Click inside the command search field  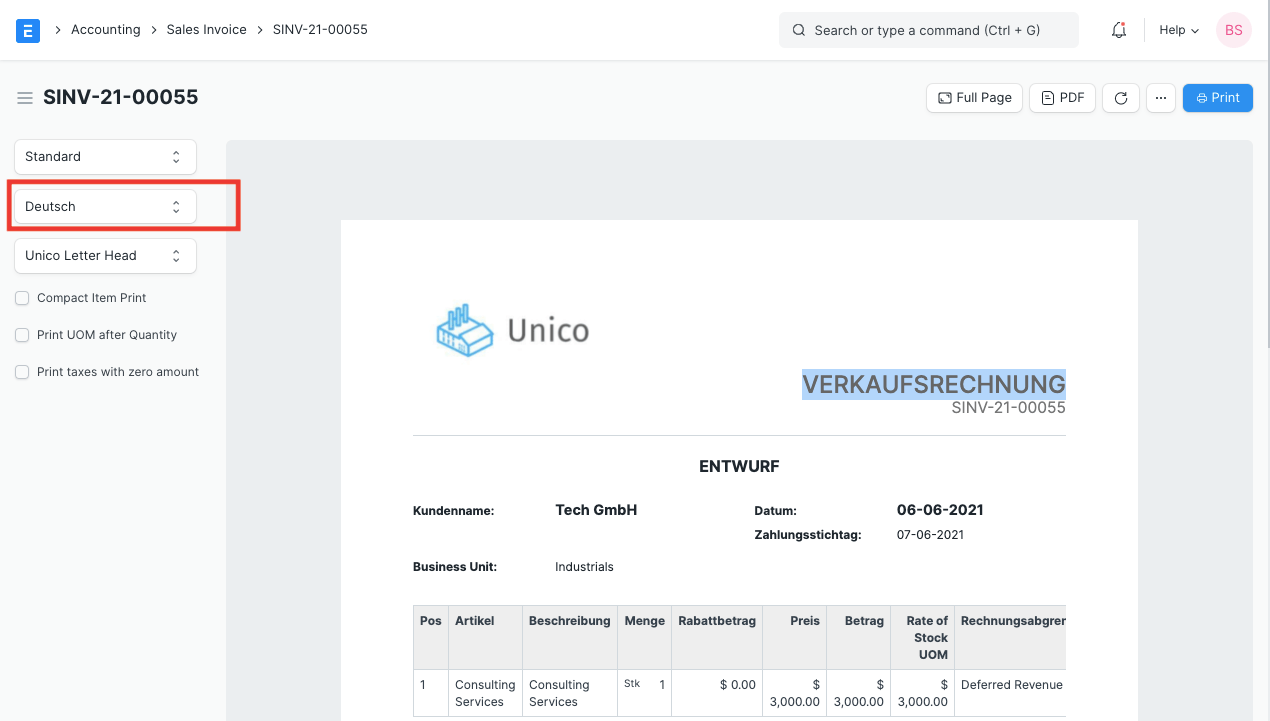coord(928,30)
